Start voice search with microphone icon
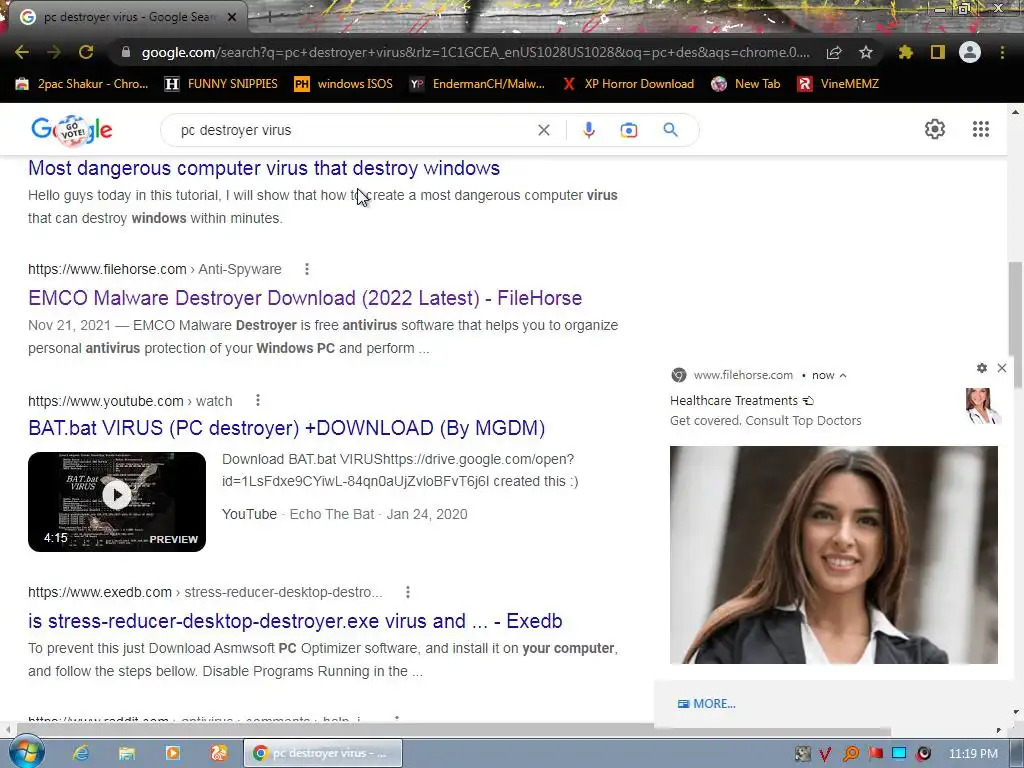The image size is (1024, 768). tap(588, 130)
